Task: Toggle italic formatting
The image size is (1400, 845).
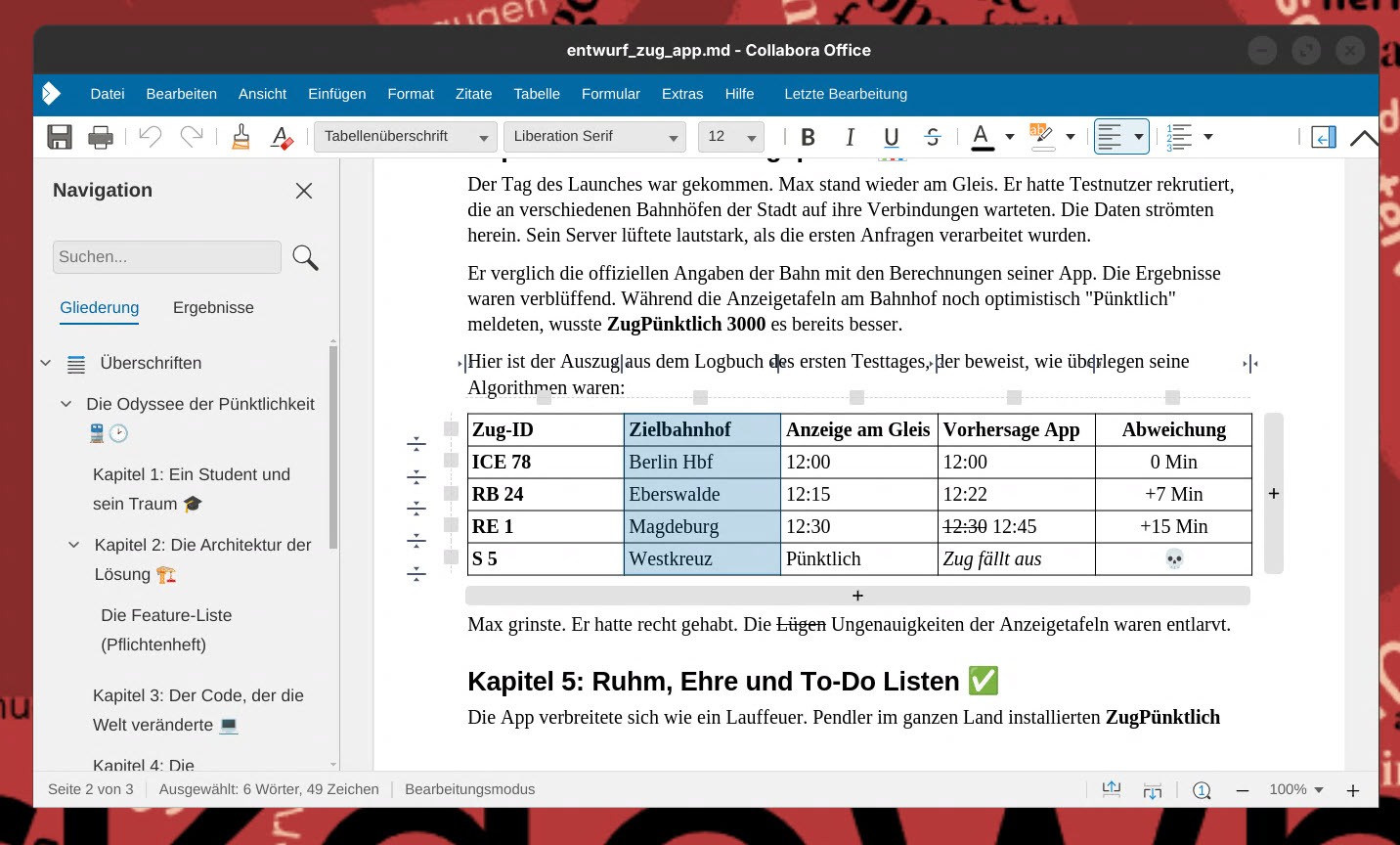Action: pyautogui.click(x=850, y=137)
